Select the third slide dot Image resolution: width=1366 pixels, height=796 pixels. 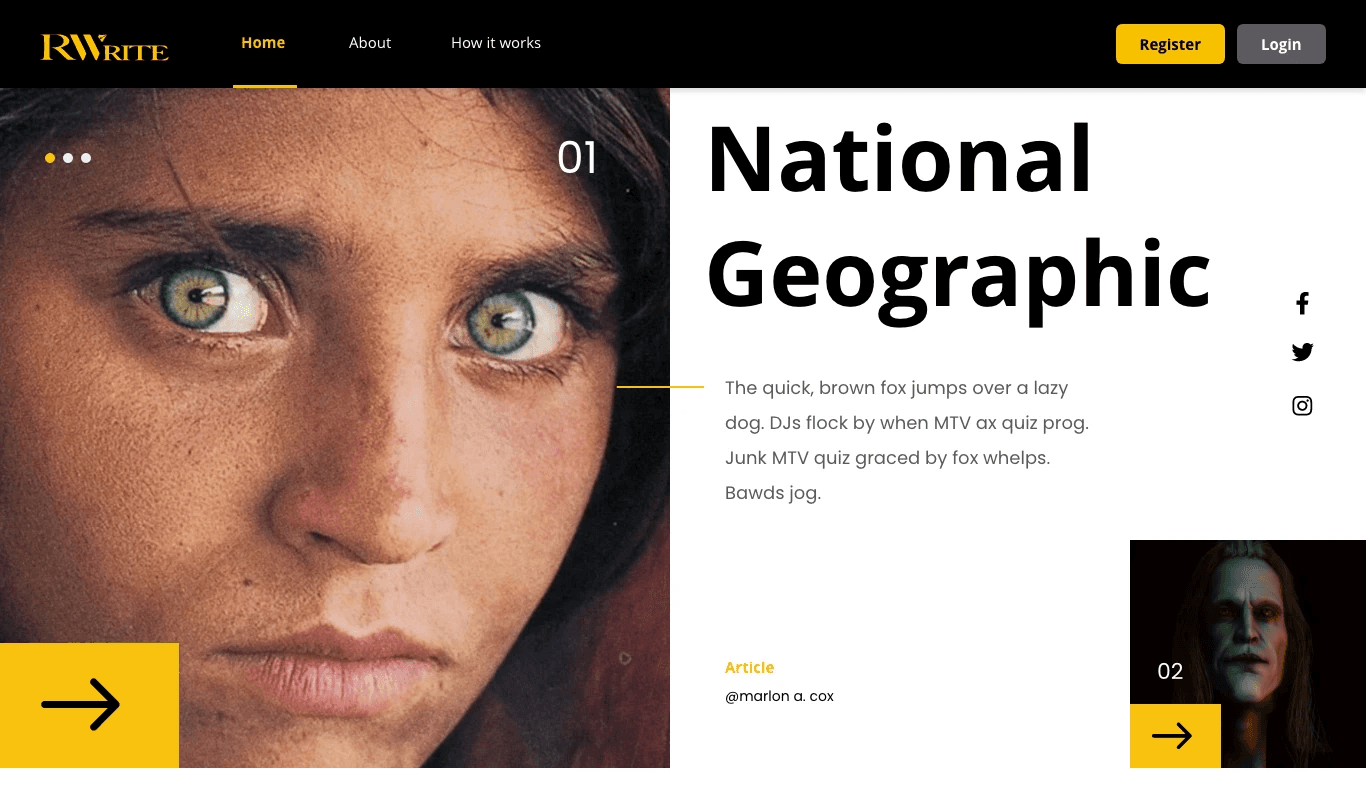coord(86,158)
